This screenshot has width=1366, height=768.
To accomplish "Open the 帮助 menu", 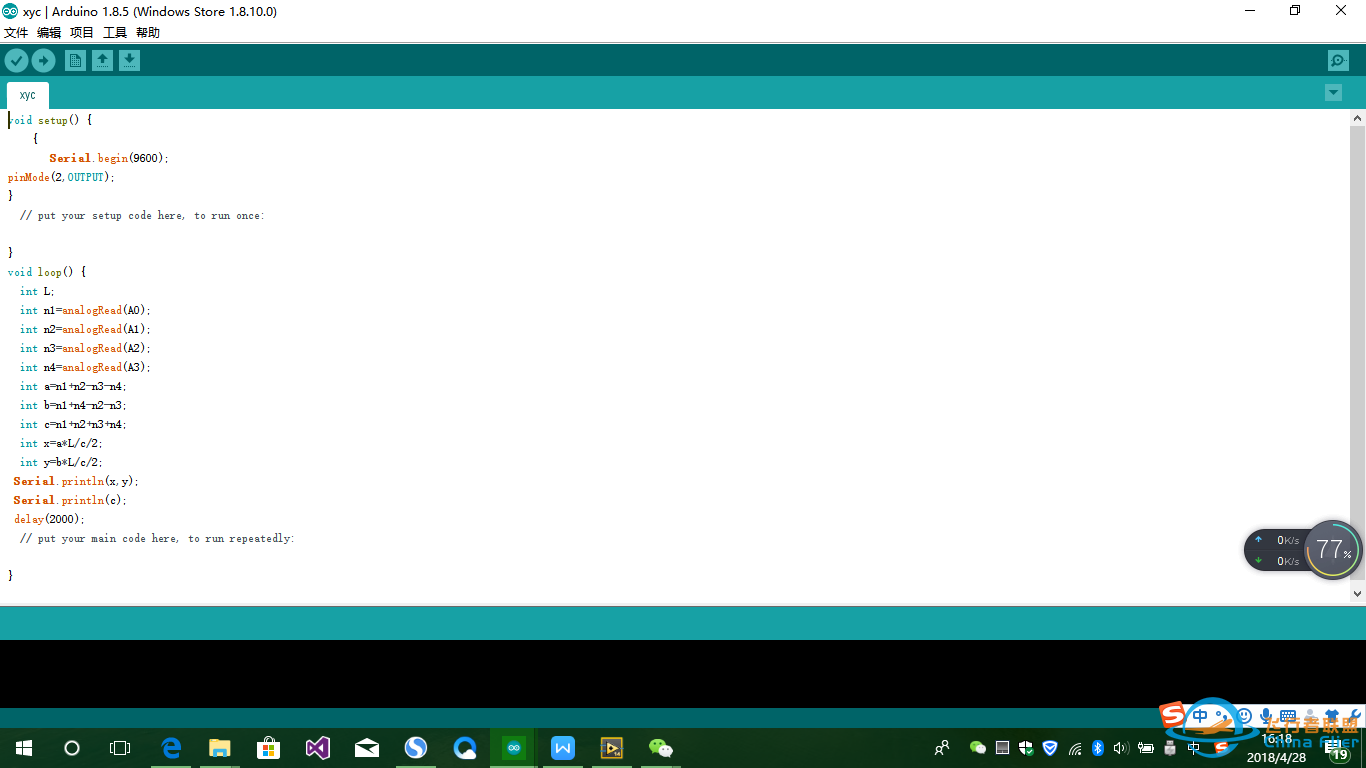I will pos(148,33).
